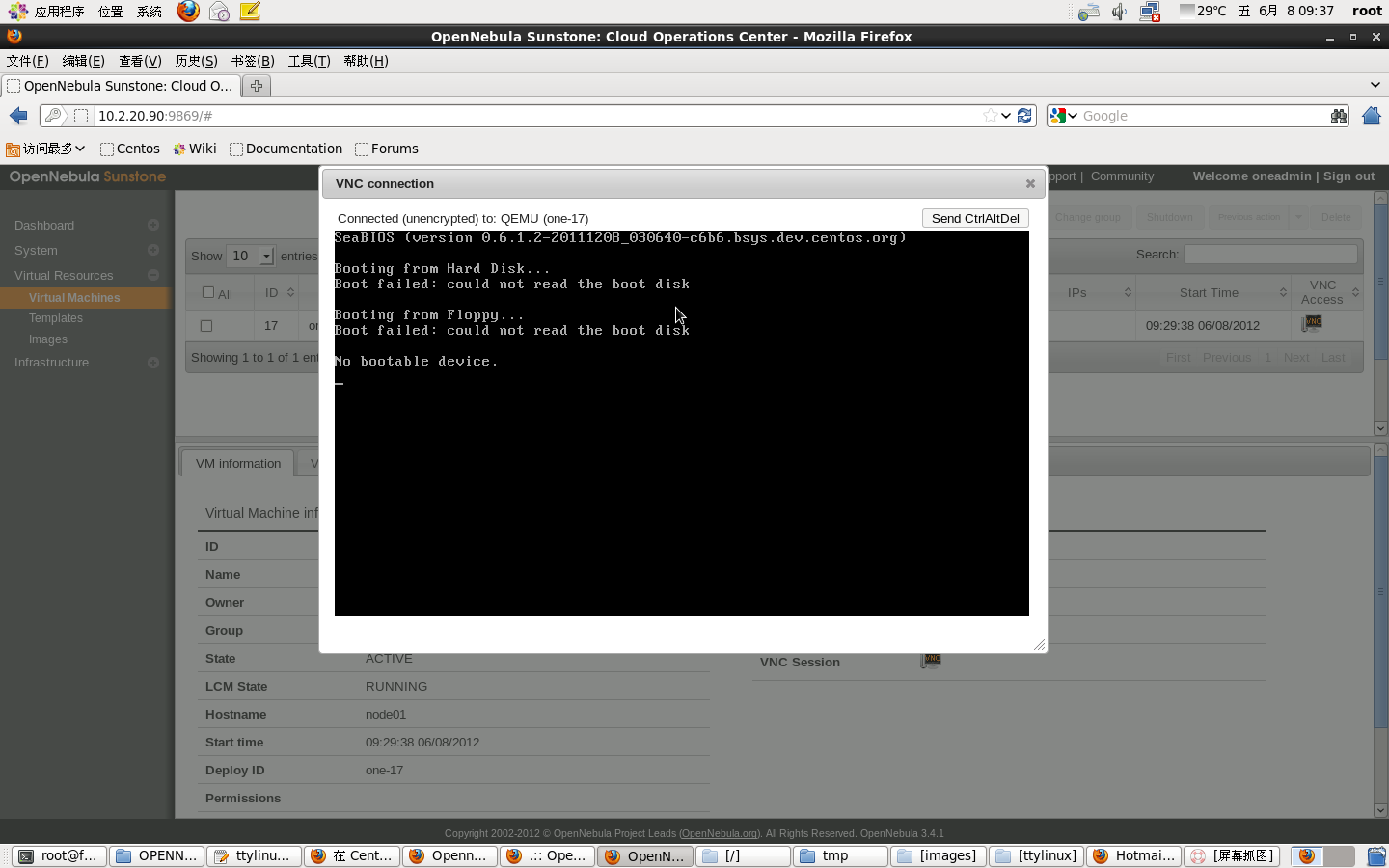The height and width of the screenshot is (868, 1389).
Task: Open list all tabs dropdown arrow
Action: 1375,86
